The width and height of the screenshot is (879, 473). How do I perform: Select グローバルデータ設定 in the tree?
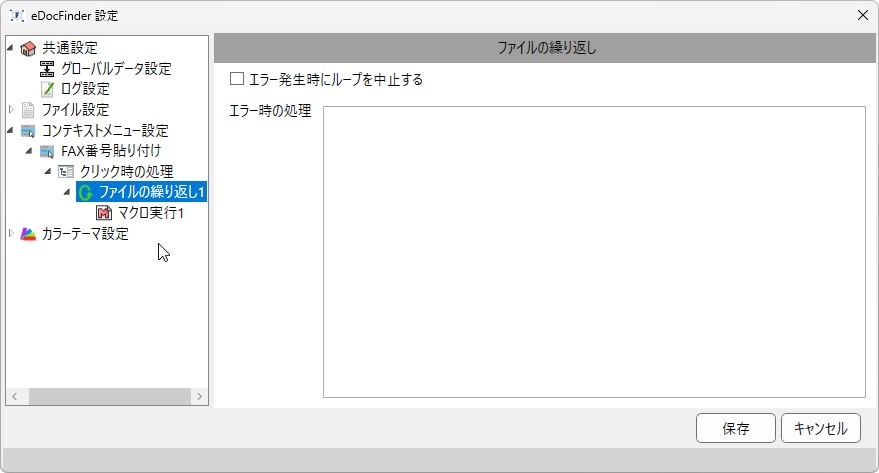(x=116, y=69)
